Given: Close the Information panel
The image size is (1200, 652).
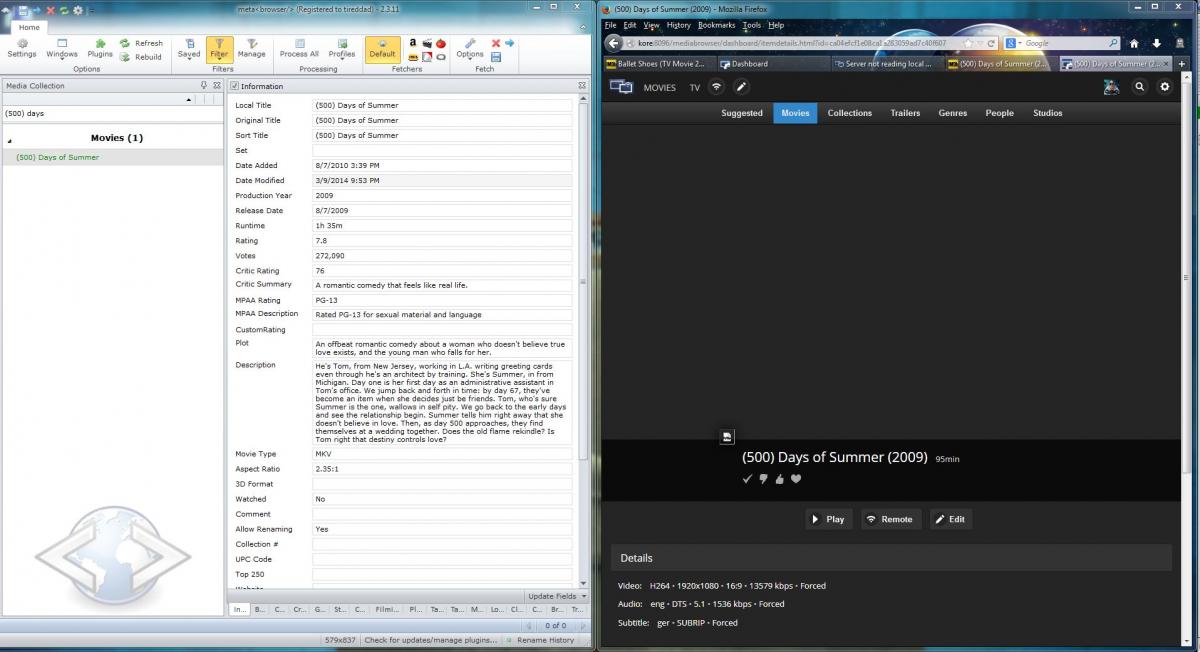Looking at the screenshot, I should (x=583, y=86).
